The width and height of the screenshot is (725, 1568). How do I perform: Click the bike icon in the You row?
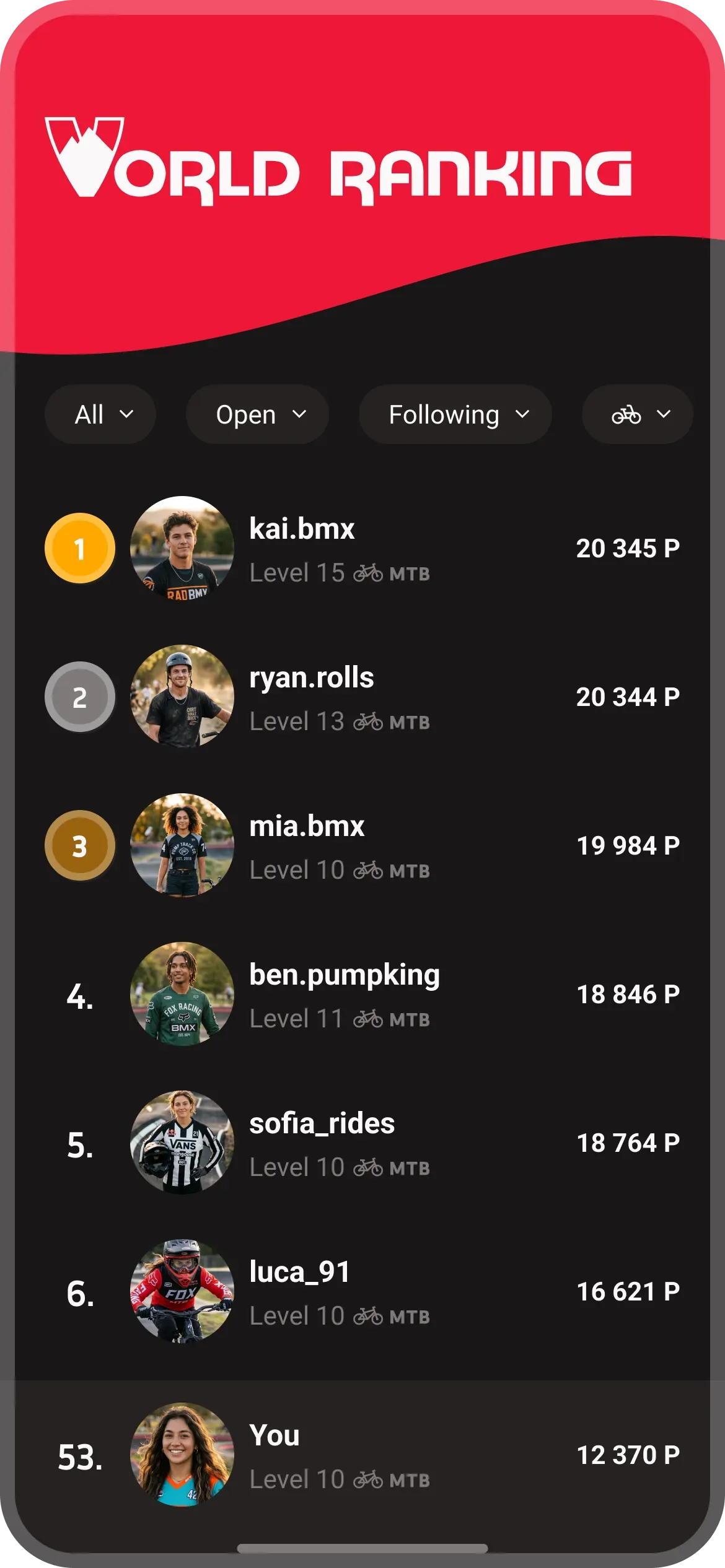[368, 1480]
